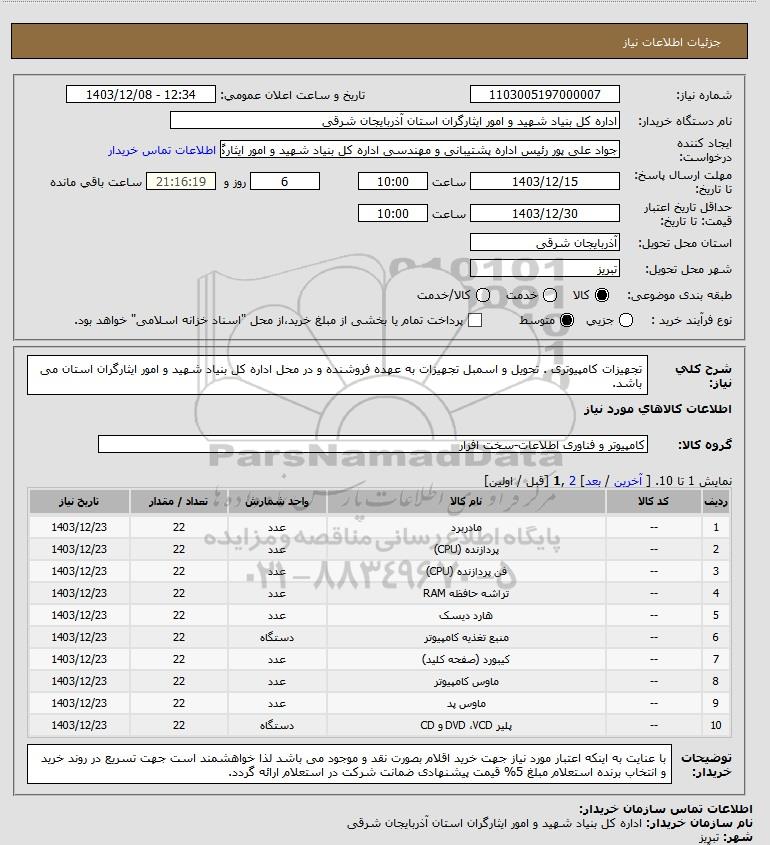Toggle the اسناد خزانه اسلامی payment checkbox
Screen dimensions: 770x845
click(475, 320)
